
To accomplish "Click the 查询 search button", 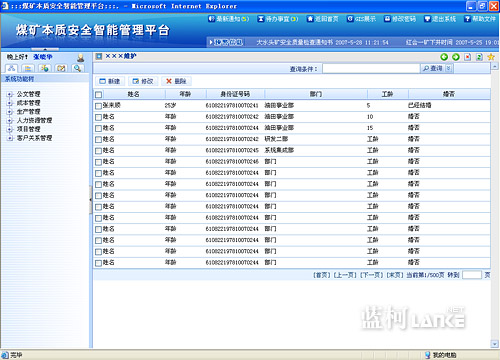I will pyautogui.click(x=433, y=68).
